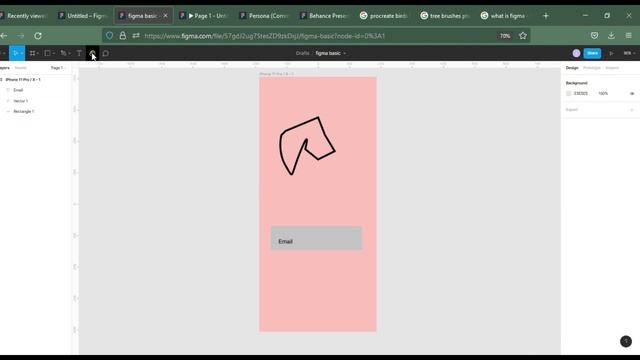Click the Share button
Viewport: 640px width, 360px height.
(x=592, y=53)
